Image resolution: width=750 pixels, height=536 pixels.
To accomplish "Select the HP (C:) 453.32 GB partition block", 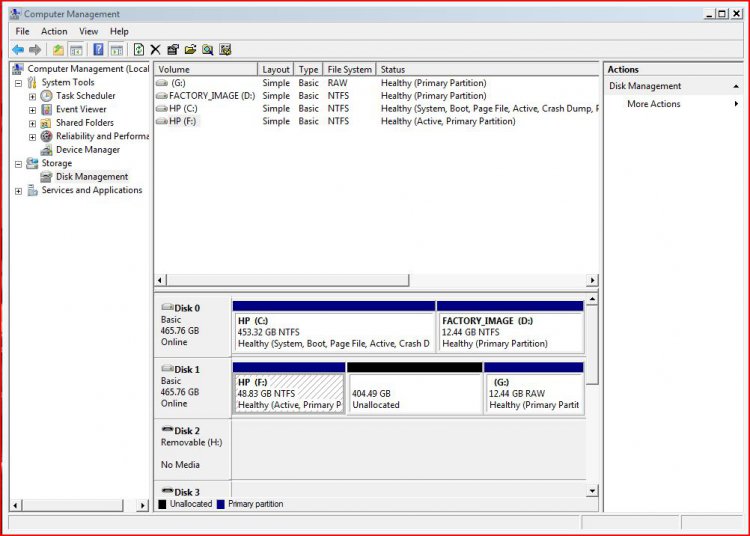I will tap(334, 327).
